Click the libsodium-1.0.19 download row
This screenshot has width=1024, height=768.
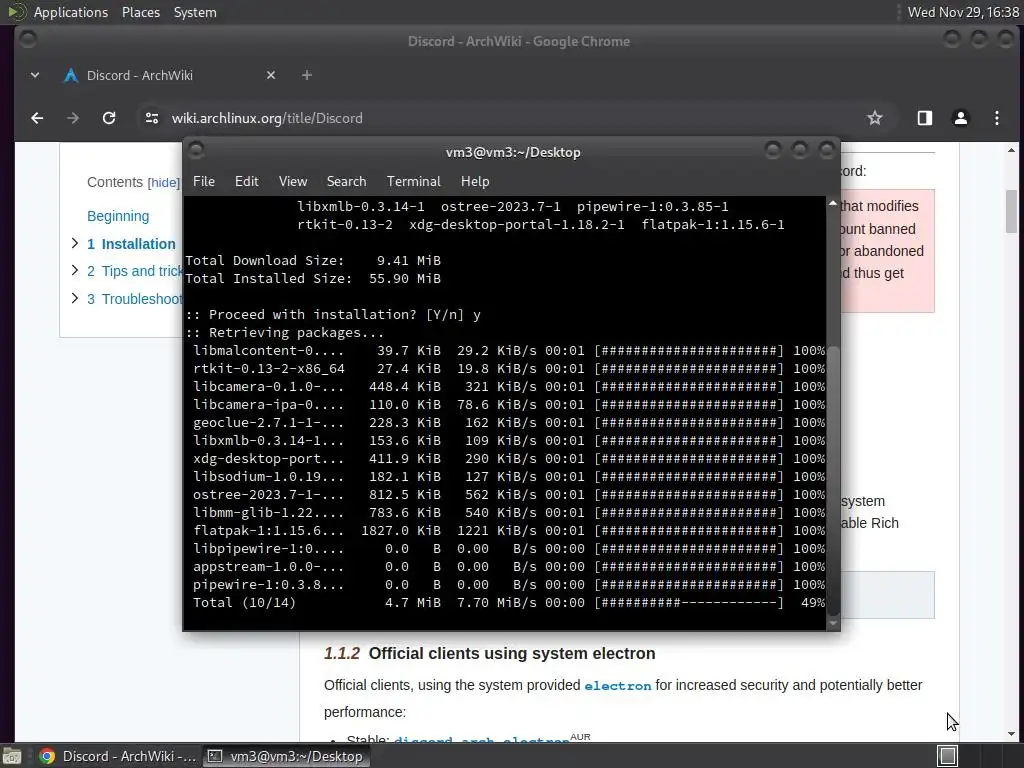pyautogui.click(x=509, y=477)
